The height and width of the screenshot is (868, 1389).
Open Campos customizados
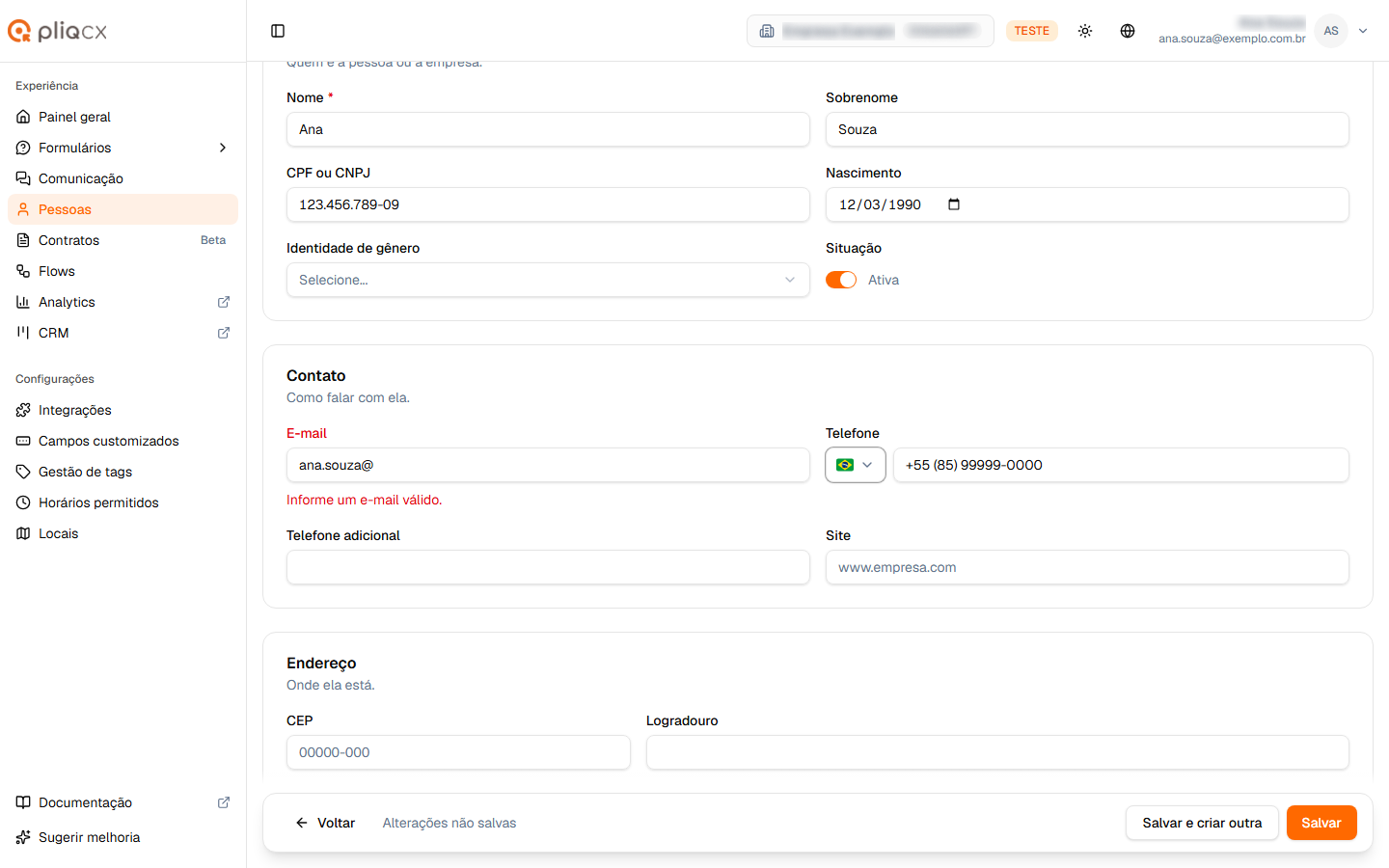click(x=123, y=441)
